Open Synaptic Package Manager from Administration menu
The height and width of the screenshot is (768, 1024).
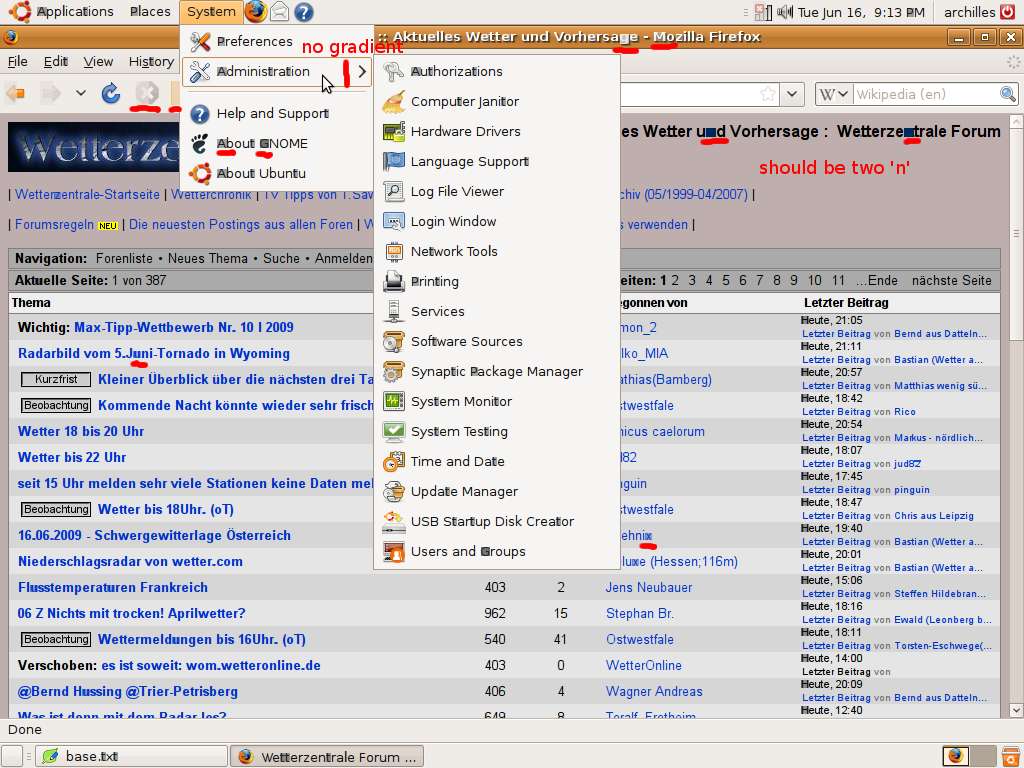click(496, 371)
